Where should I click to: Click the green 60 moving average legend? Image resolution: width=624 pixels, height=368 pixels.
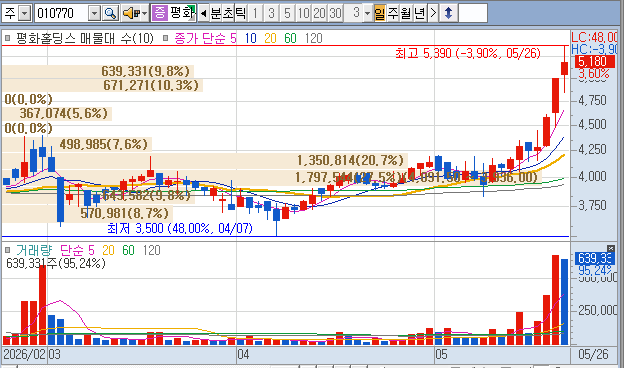point(290,38)
